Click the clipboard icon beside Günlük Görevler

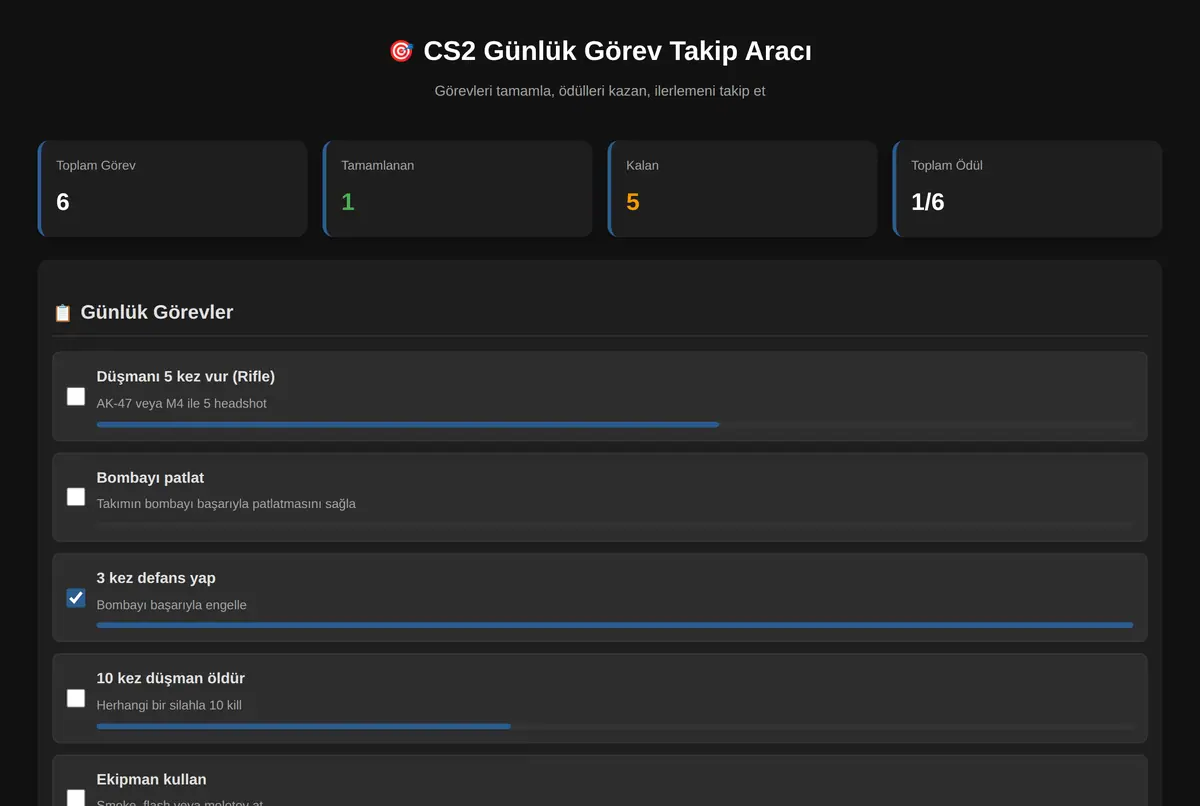(62, 313)
